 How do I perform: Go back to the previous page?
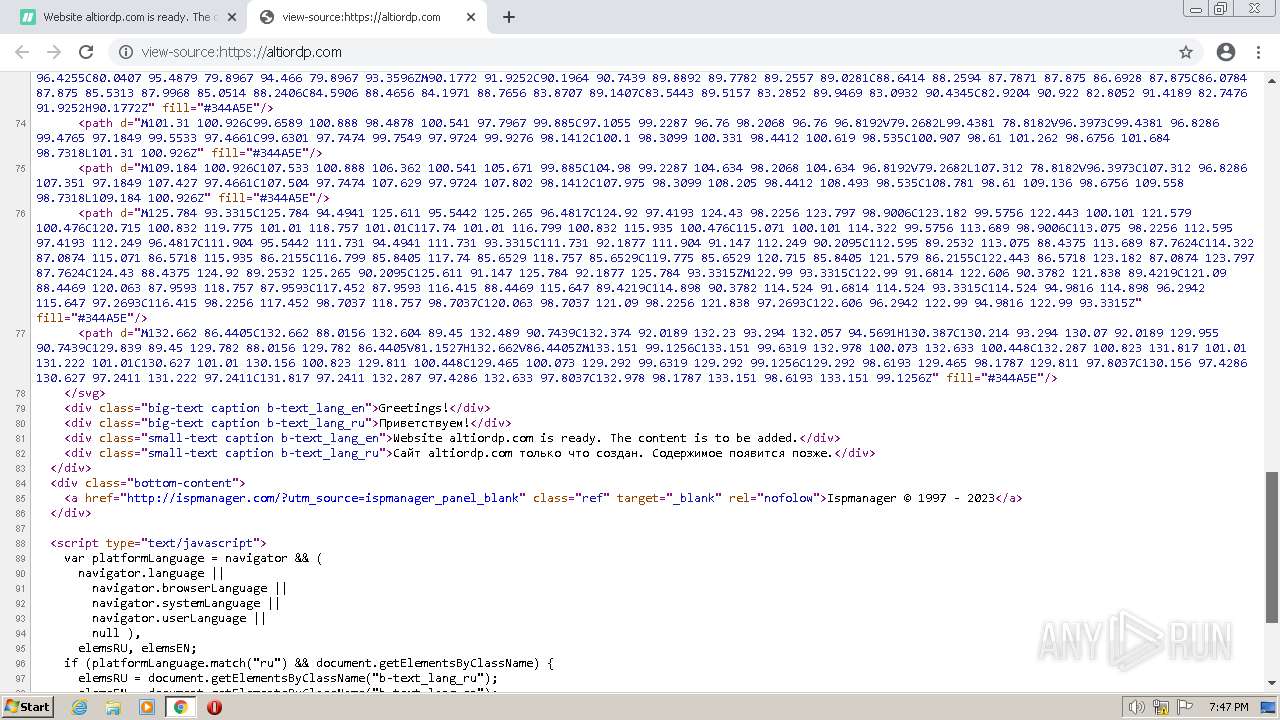(22, 52)
